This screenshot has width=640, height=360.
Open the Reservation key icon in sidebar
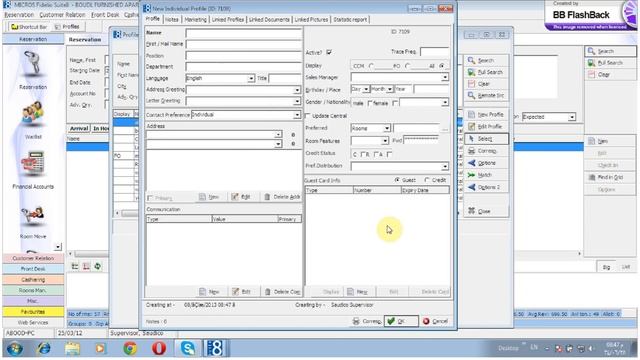(33, 64)
